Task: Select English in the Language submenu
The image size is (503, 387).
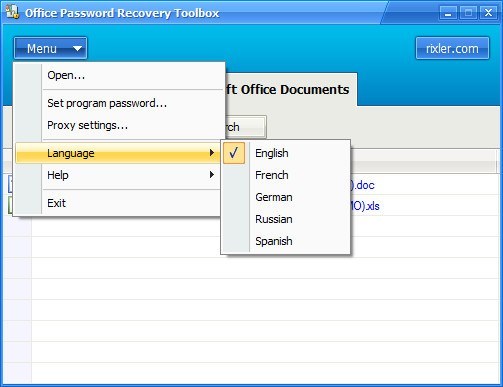Action: point(286,153)
